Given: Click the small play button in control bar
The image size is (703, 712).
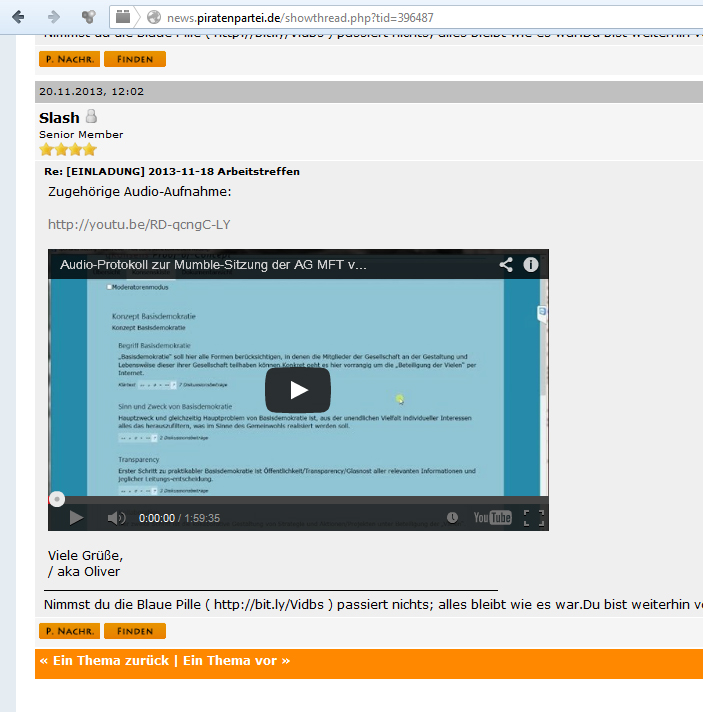Looking at the screenshot, I should pos(76,518).
